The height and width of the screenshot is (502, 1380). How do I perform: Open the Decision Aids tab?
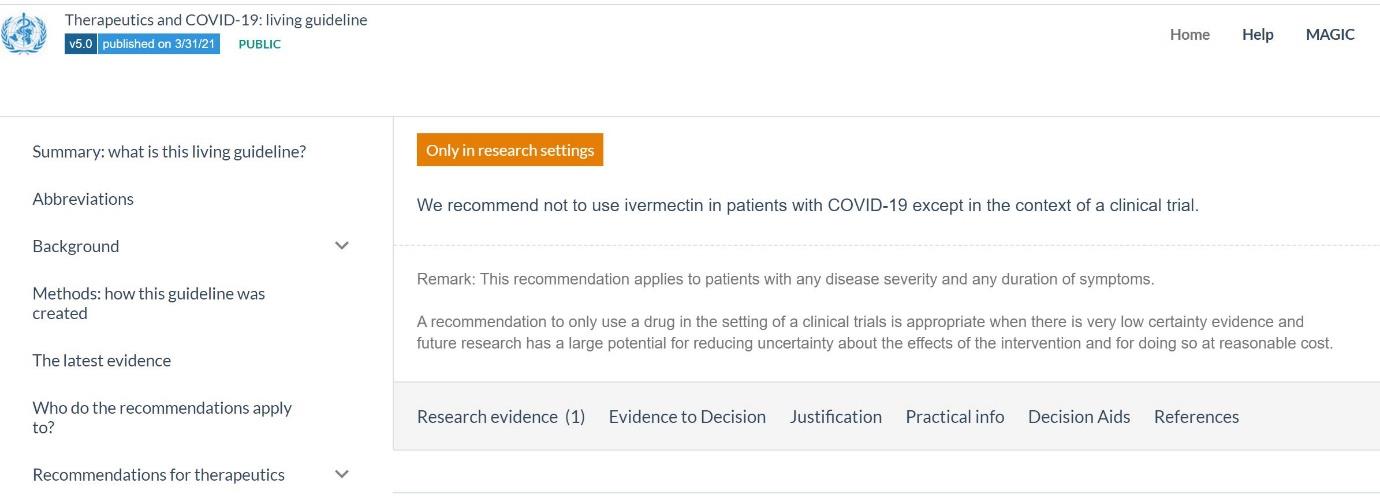pos(1078,417)
